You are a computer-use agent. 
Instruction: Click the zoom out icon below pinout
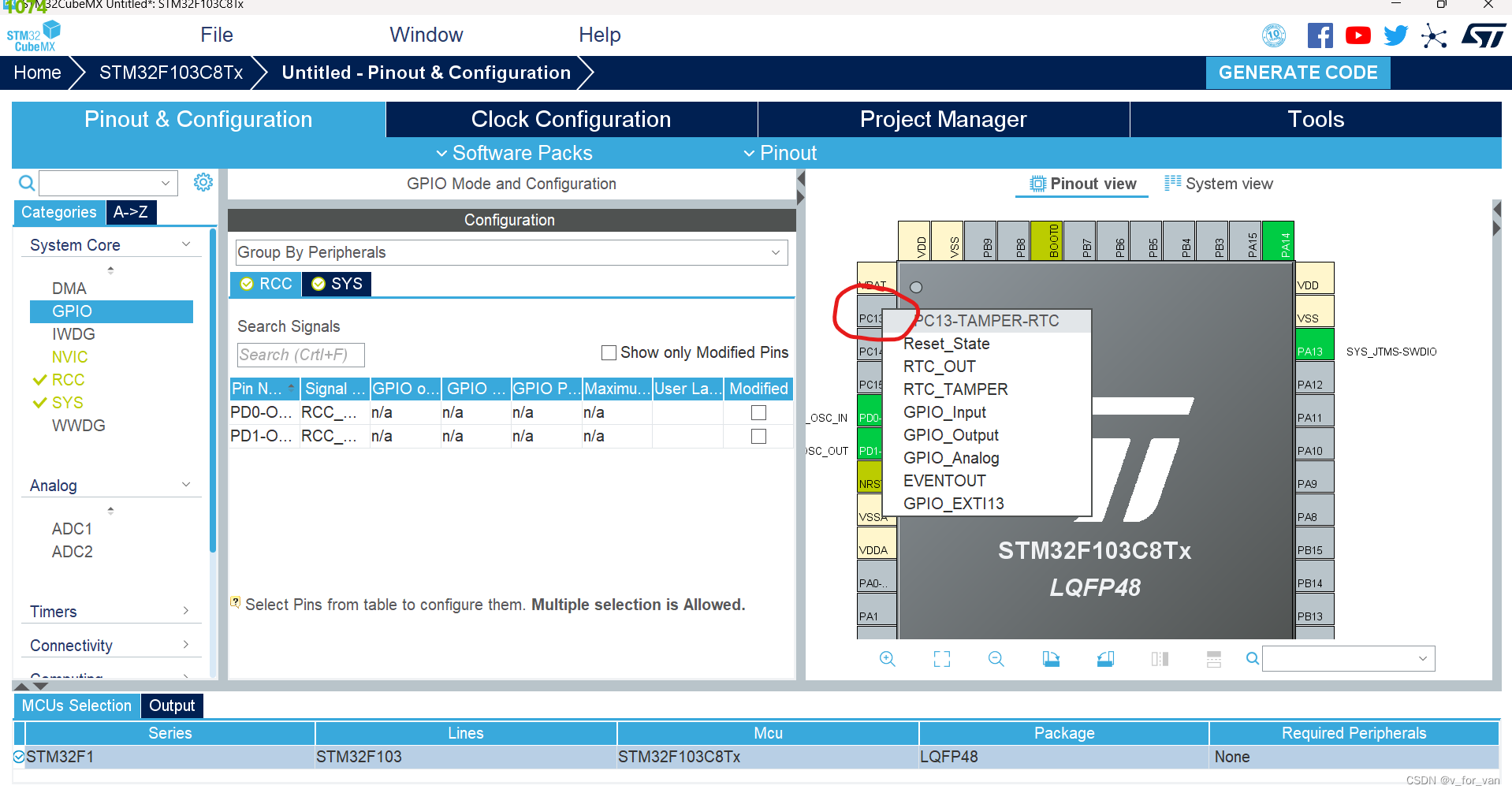coord(996,659)
